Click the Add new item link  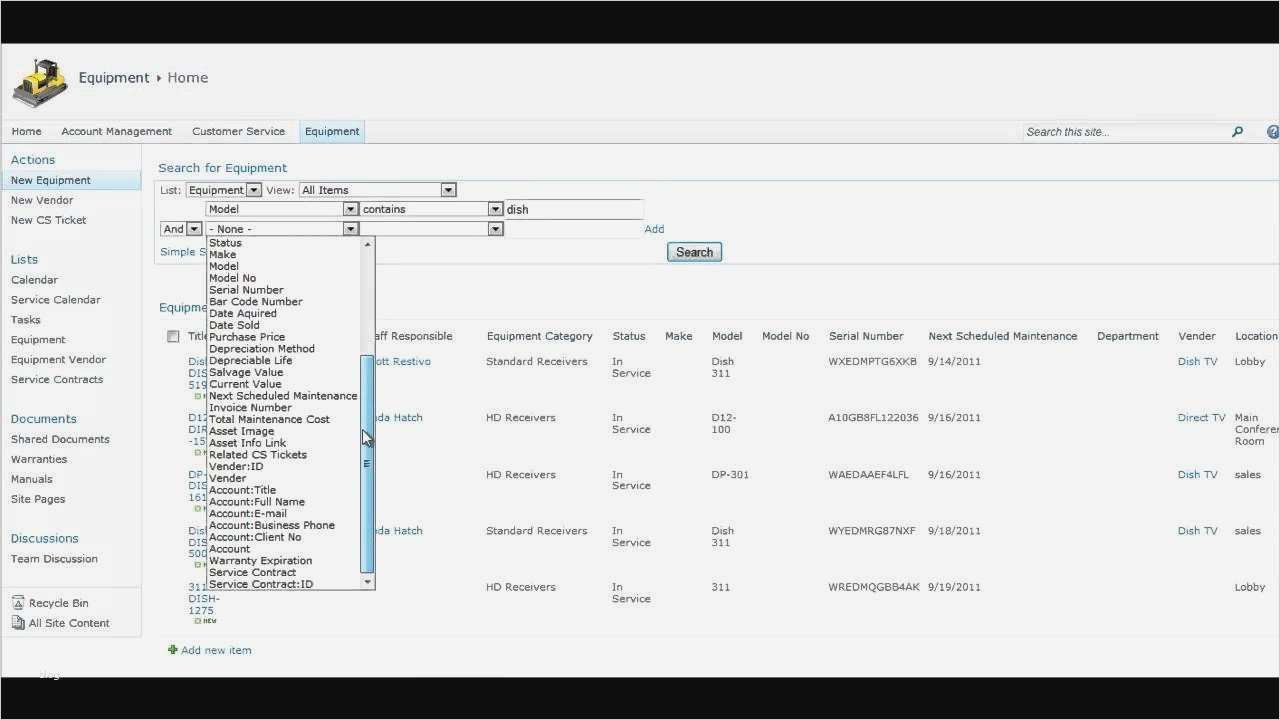pyautogui.click(x=216, y=650)
